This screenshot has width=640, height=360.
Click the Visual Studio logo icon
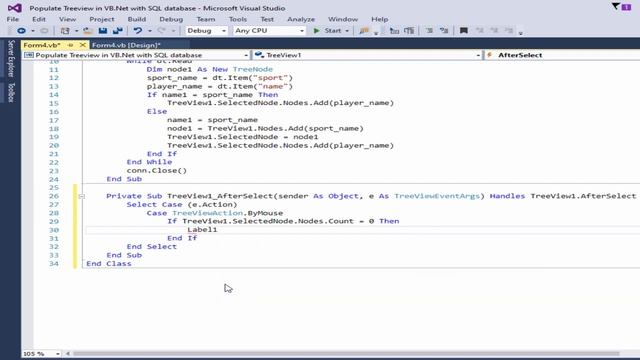(x=15, y=8)
